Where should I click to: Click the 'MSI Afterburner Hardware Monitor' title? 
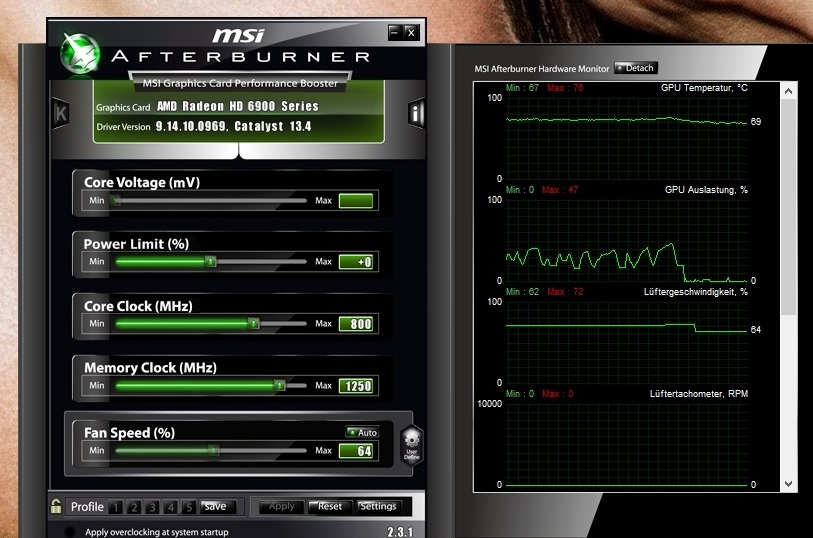point(541,68)
